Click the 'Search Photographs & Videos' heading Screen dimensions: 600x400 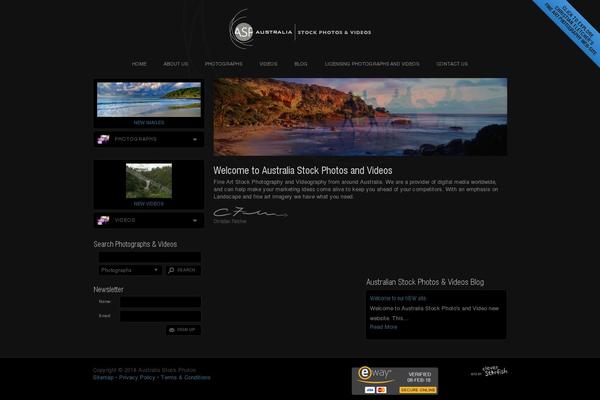click(135, 244)
